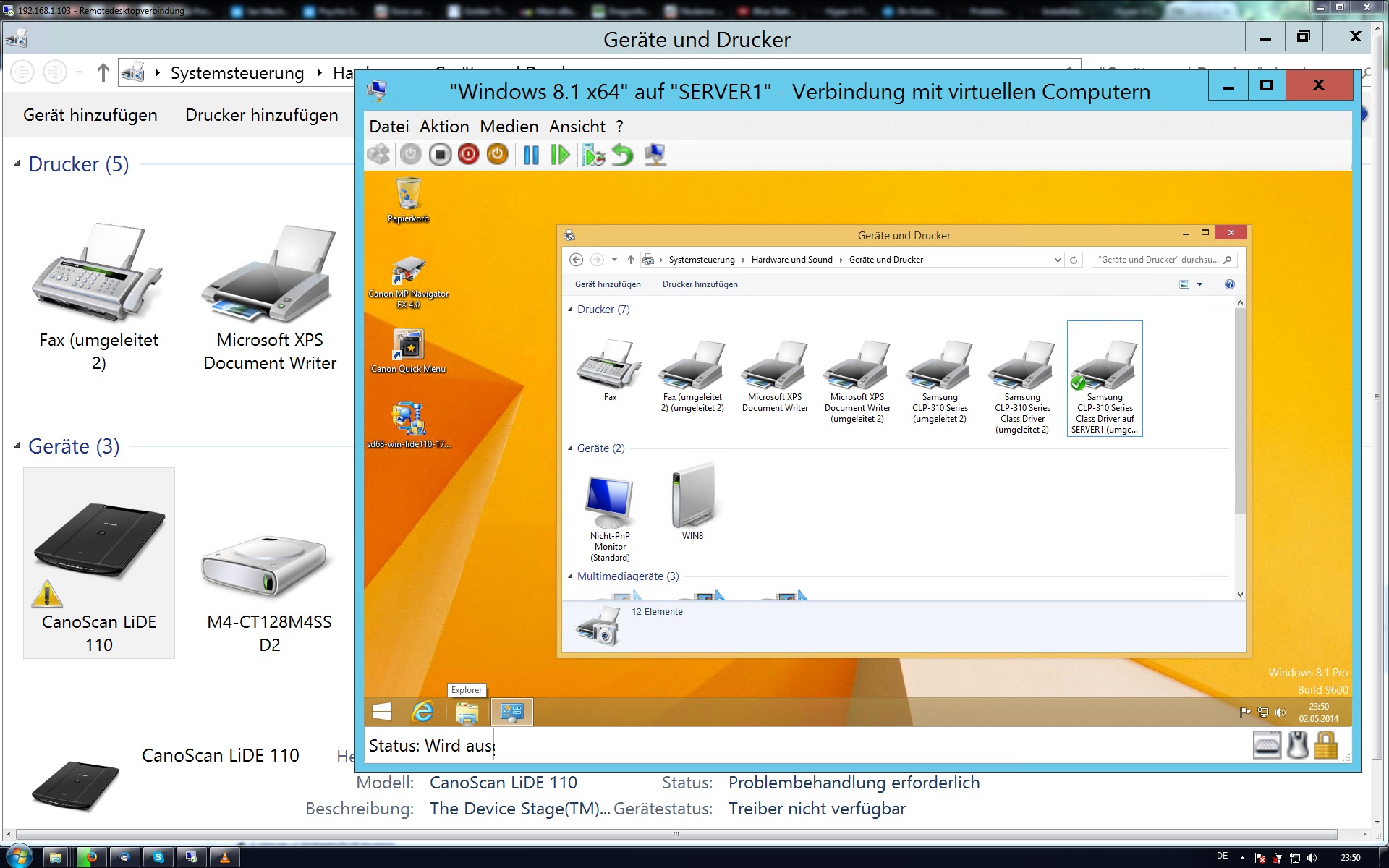Image resolution: width=1389 pixels, height=868 pixels.
Task: Click the orange Save state button
Action: click(x=498, y=155)
